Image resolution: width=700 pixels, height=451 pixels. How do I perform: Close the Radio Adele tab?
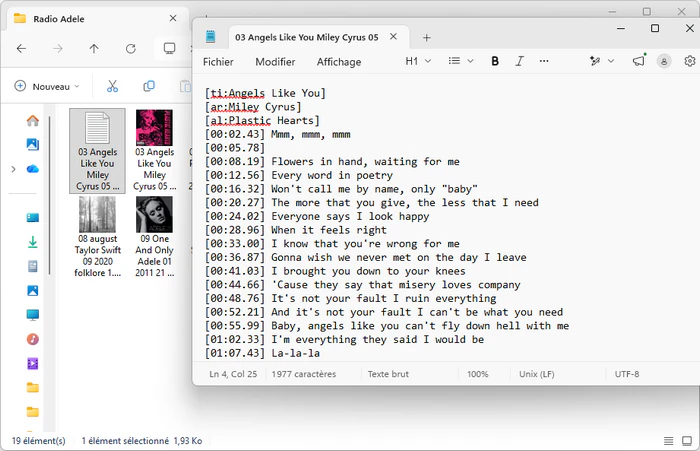click(173, 18)
